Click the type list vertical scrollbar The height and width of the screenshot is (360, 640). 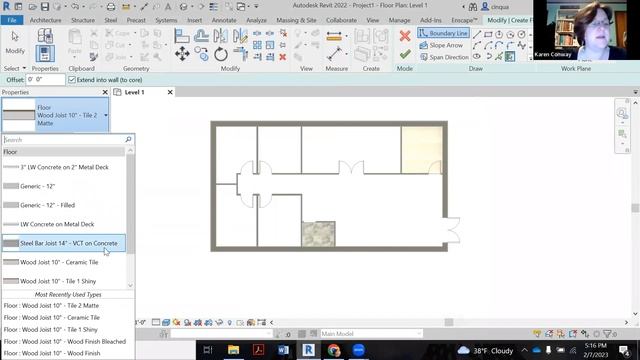coord(131,204)
